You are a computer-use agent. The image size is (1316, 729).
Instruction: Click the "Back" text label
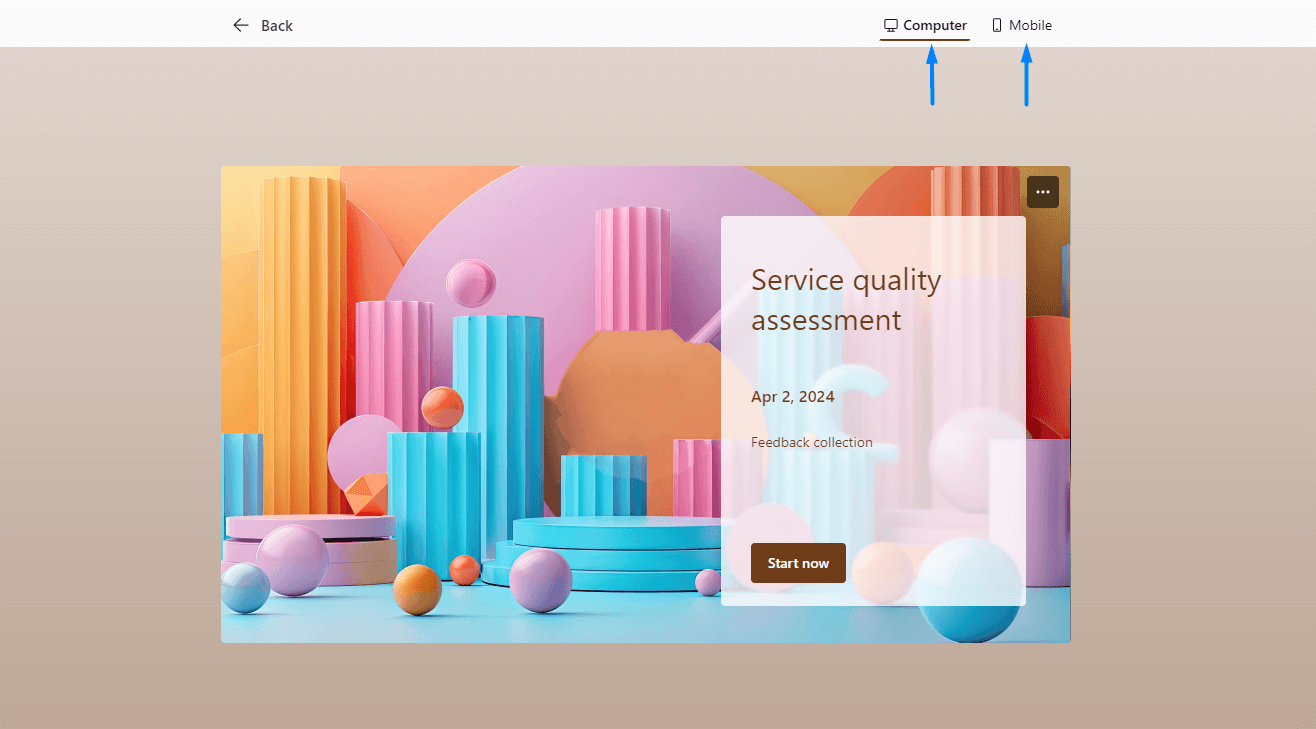pyautogui.click(x=277, y=26)
